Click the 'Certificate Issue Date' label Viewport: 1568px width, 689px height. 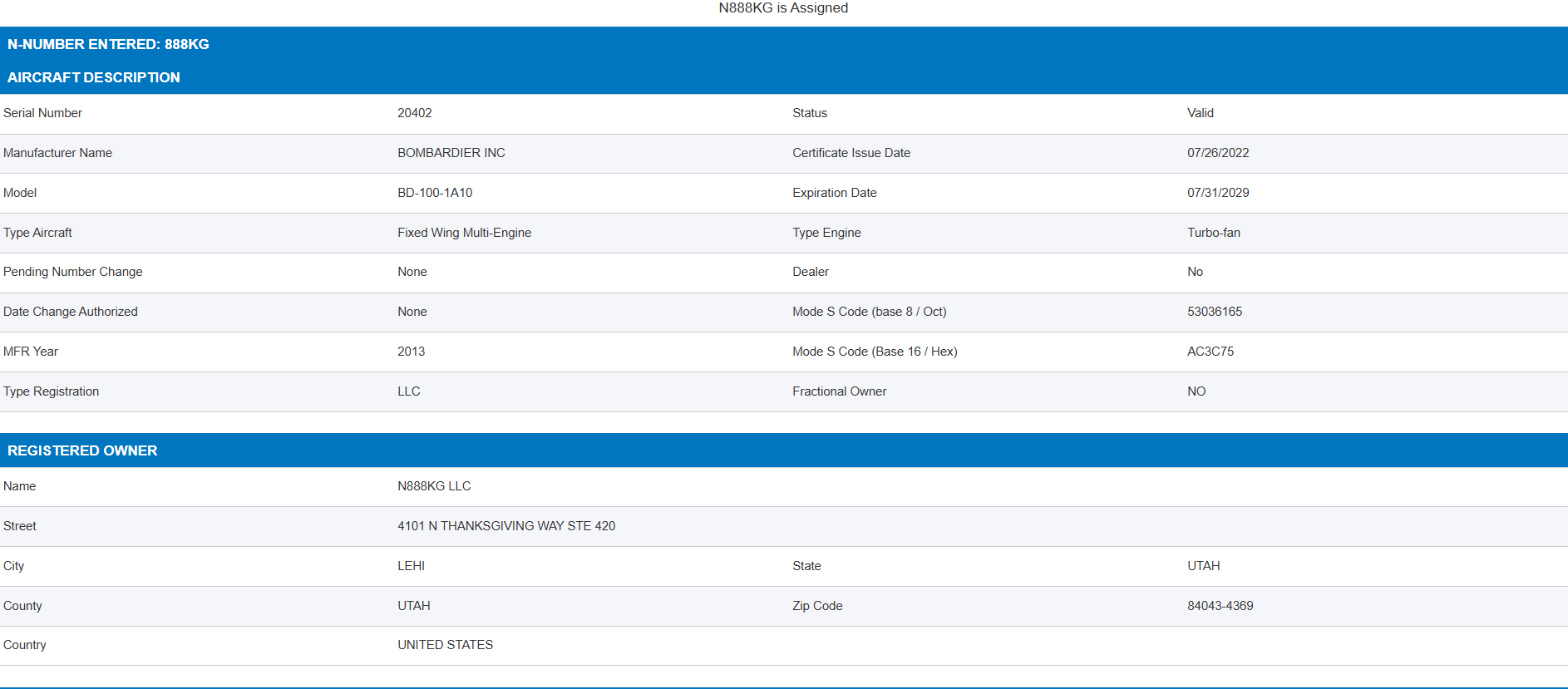point(851,153)
